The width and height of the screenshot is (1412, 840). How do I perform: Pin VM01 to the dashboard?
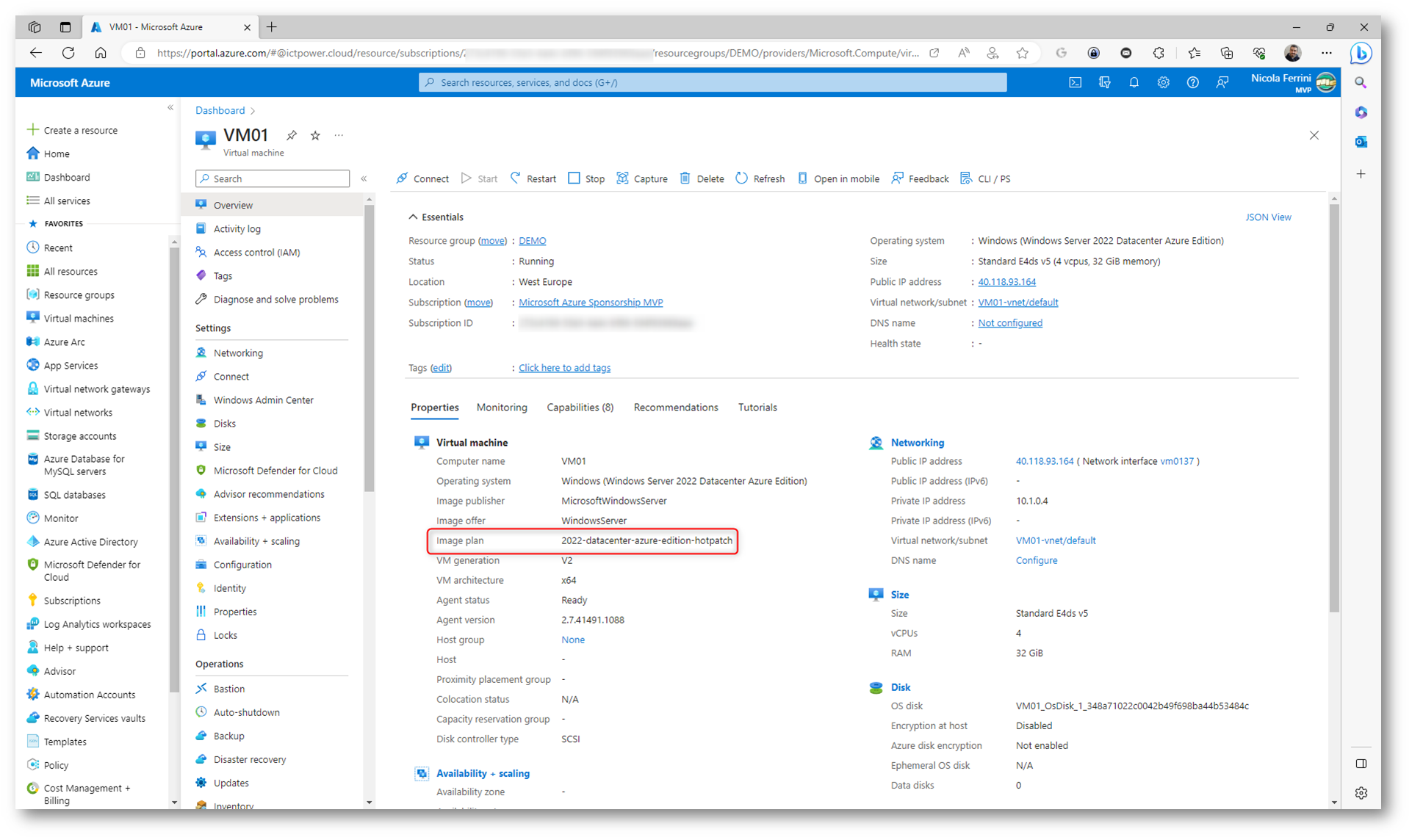point(292,135)
